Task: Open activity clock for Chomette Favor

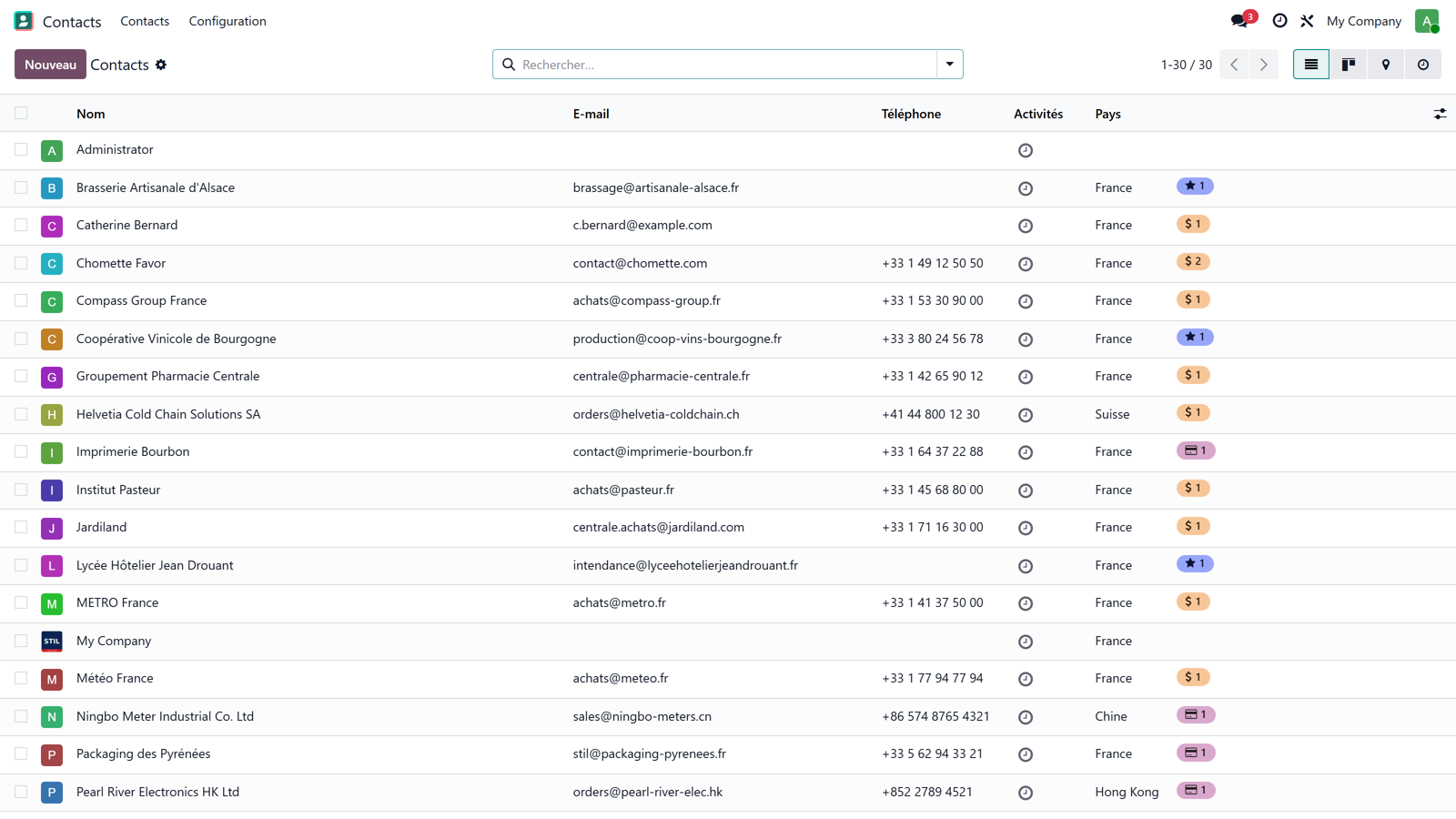Action: pyautogui.click(x=1026, y=264)
